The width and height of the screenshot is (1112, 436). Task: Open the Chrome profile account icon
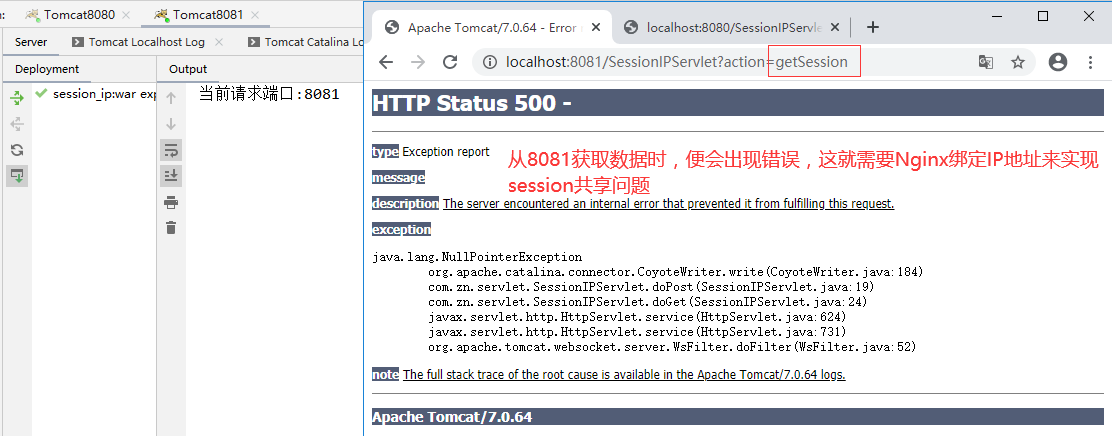click(1058, 62)
